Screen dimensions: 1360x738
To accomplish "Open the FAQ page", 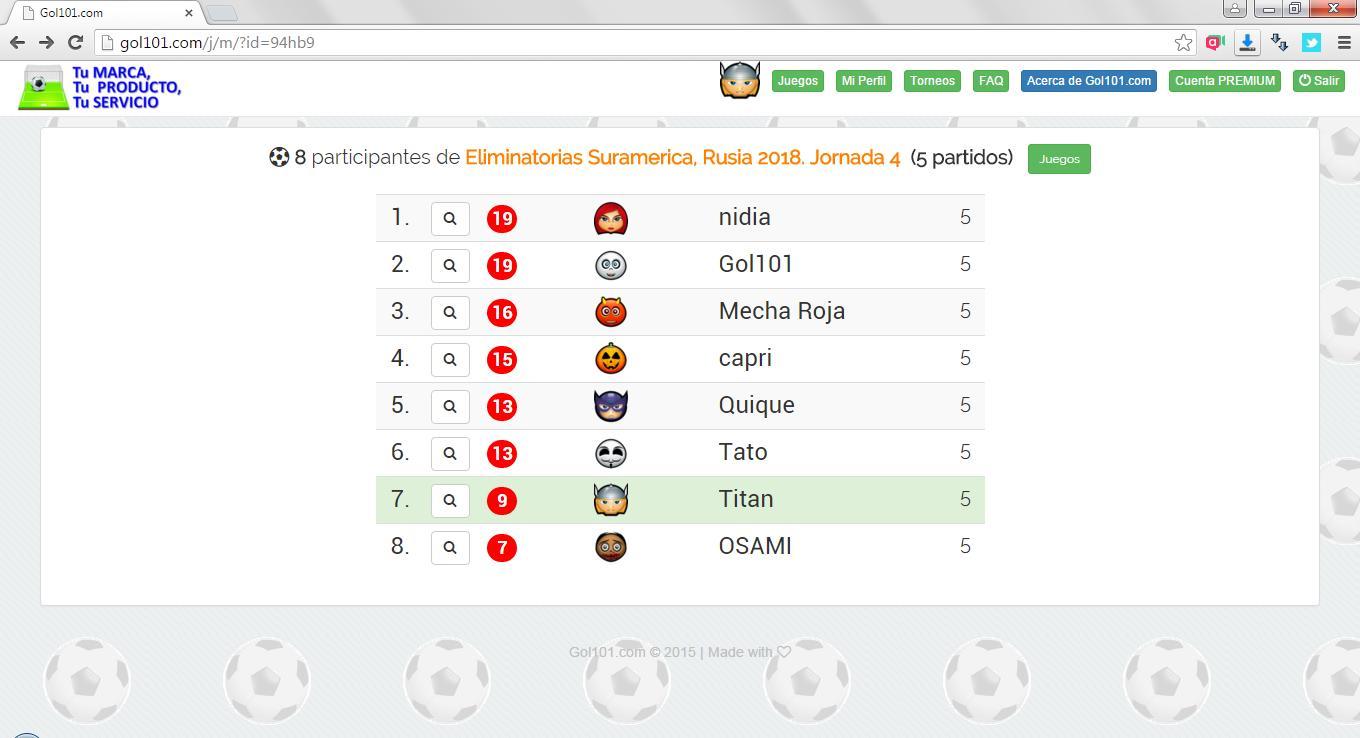I will (x=990, y=81).
